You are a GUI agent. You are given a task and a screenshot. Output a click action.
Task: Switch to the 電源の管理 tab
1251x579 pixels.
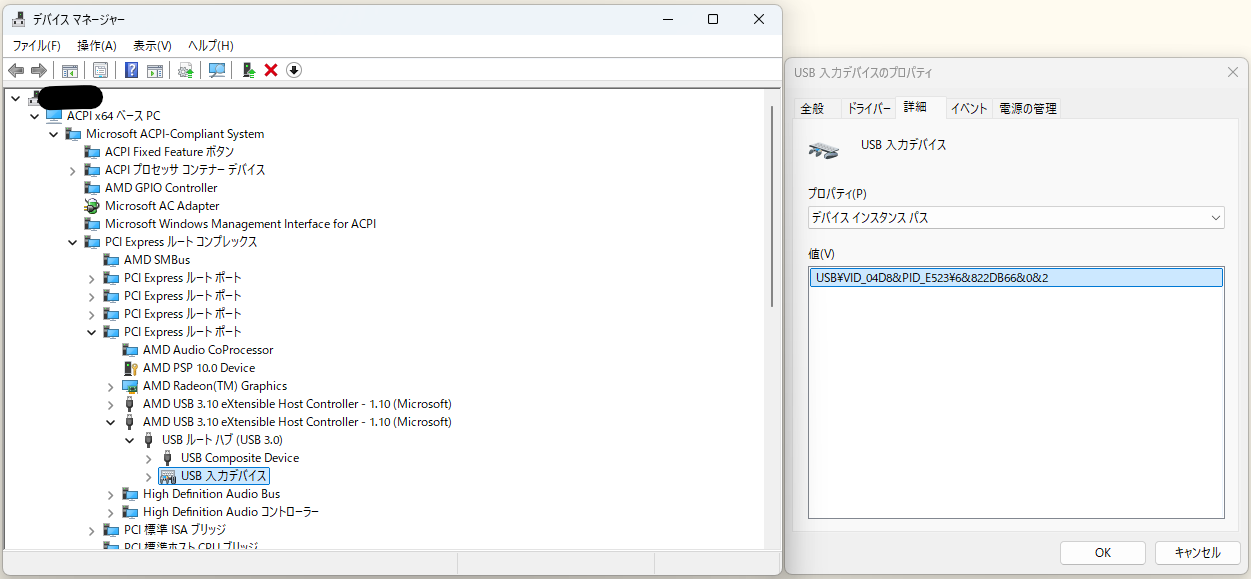[1027, 108]
